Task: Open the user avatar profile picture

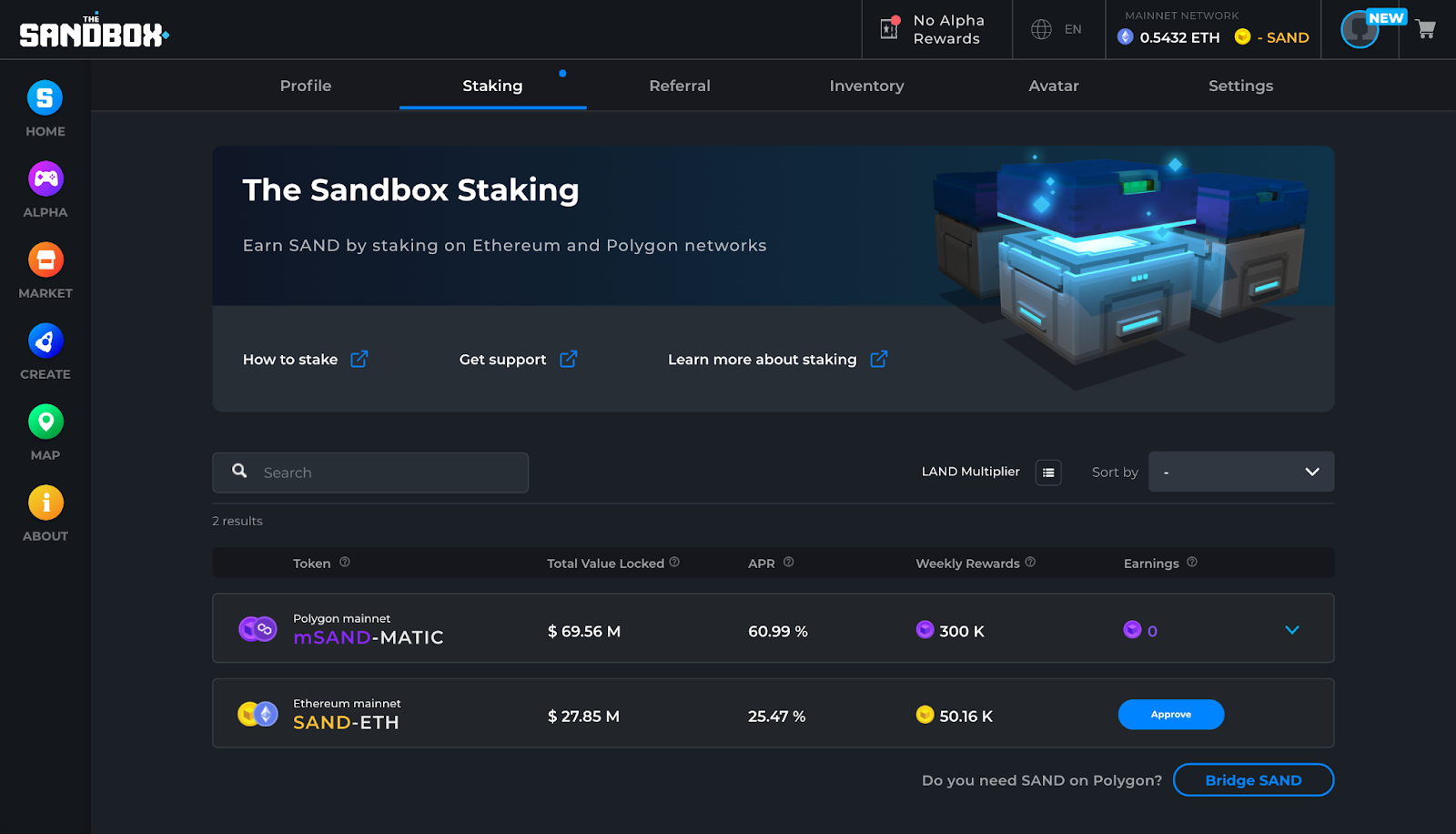Action: coord(1360,30)
